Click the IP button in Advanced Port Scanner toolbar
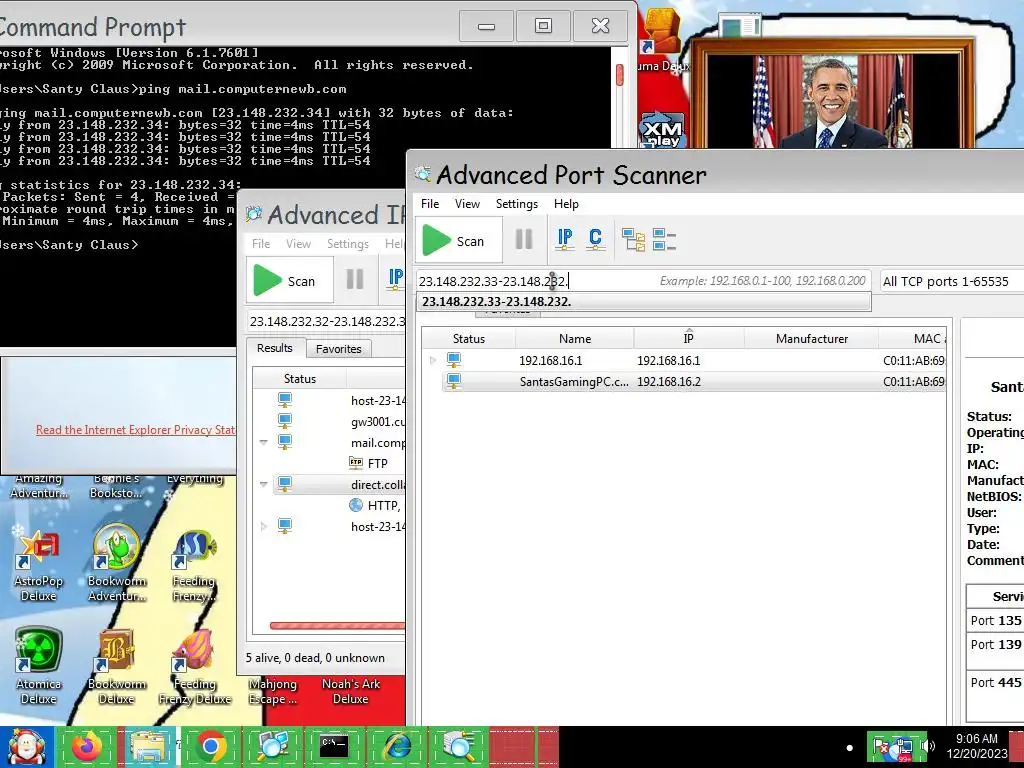 click(565, 239)
